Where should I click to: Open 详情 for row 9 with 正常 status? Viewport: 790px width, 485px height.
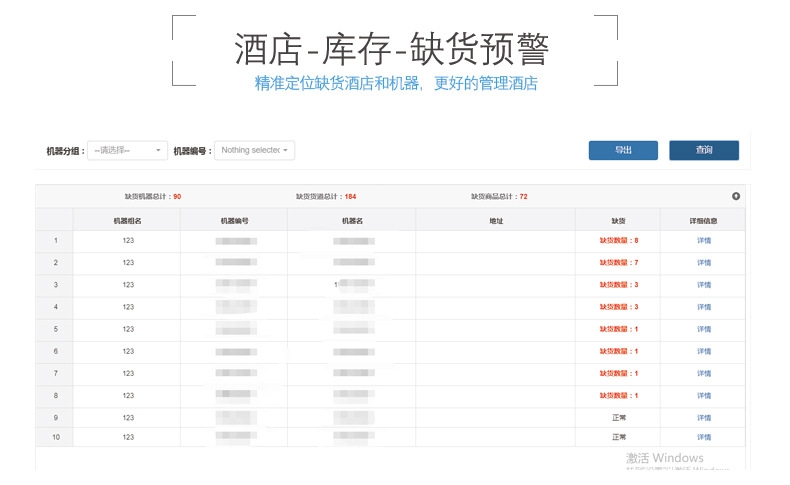click(703, 418)
